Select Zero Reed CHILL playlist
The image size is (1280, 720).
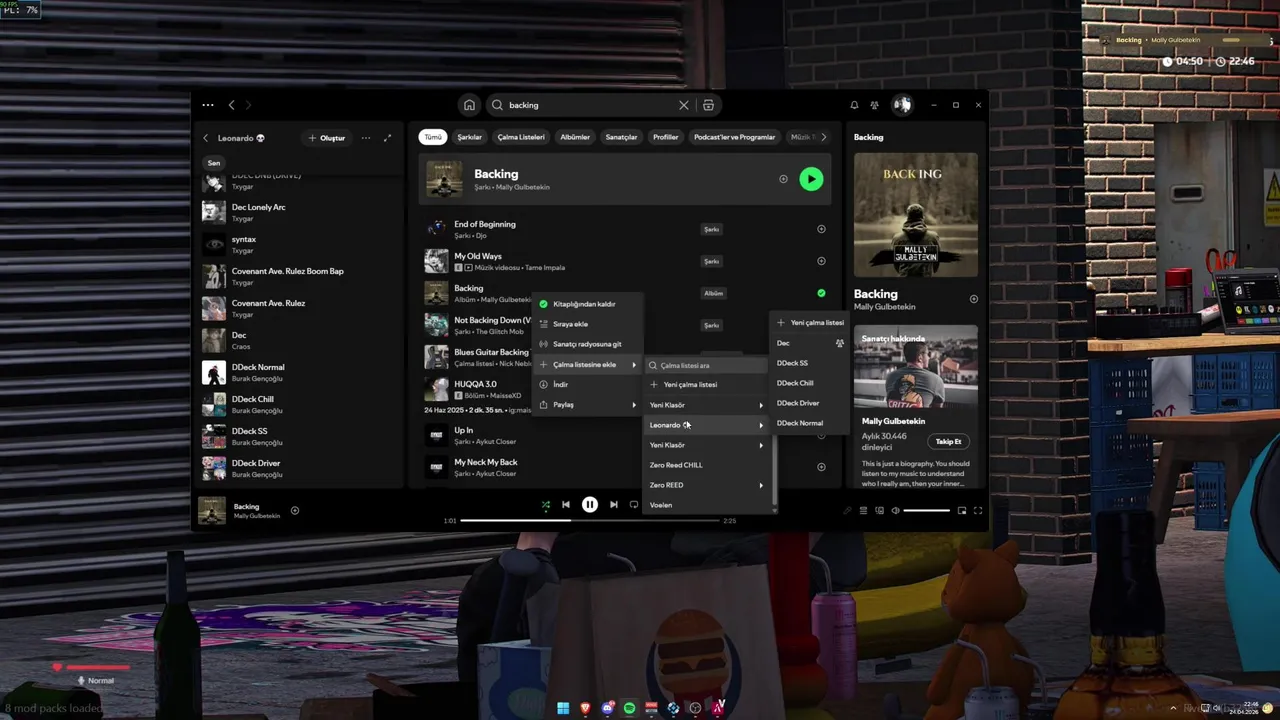(x=706, y=465)
